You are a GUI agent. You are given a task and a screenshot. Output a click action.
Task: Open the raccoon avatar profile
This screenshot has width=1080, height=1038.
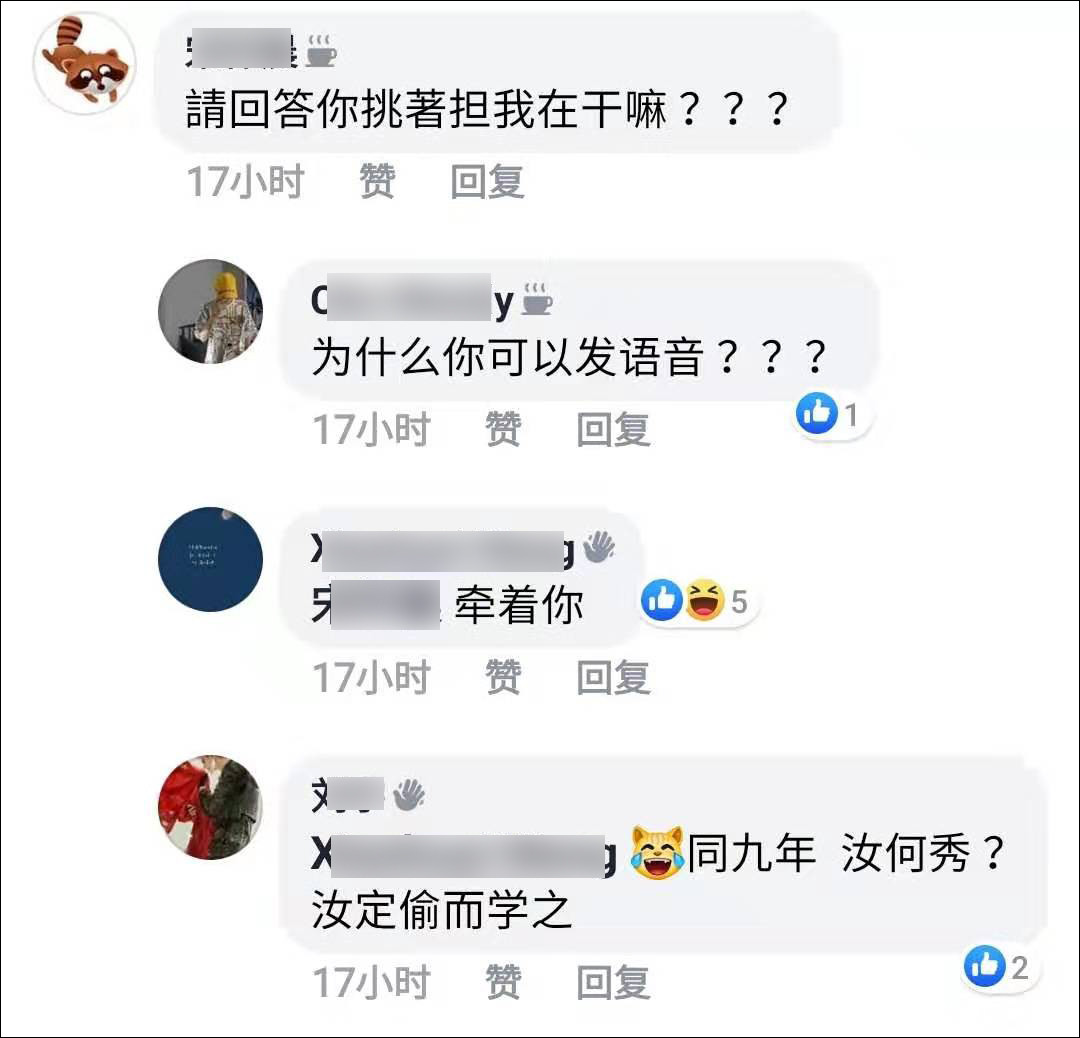(85, 62)
